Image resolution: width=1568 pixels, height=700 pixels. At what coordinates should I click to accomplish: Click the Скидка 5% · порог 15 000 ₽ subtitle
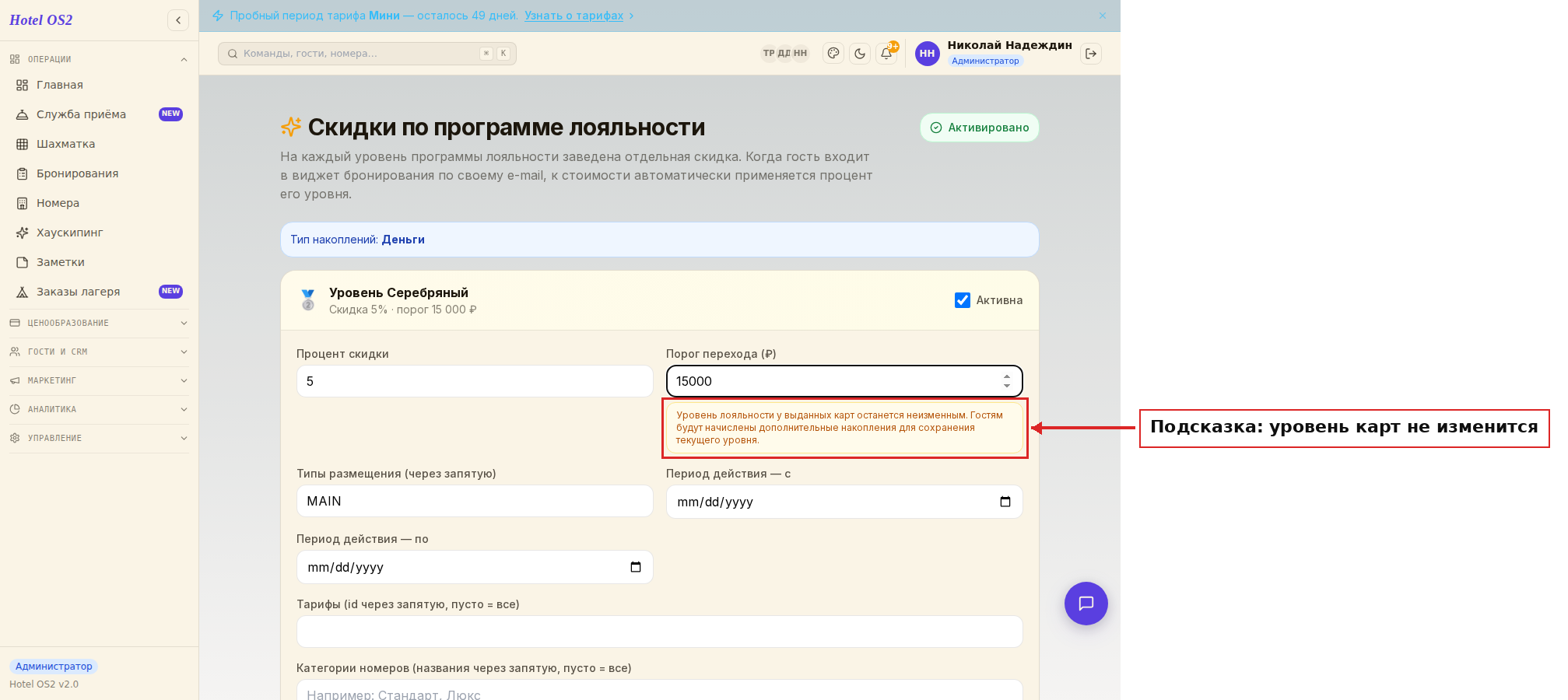[403, 310]
